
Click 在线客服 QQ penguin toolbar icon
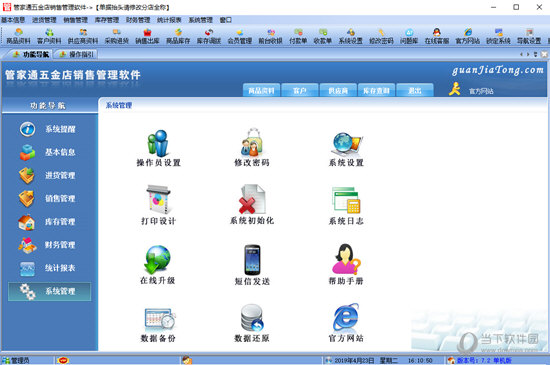pos(437,37)
